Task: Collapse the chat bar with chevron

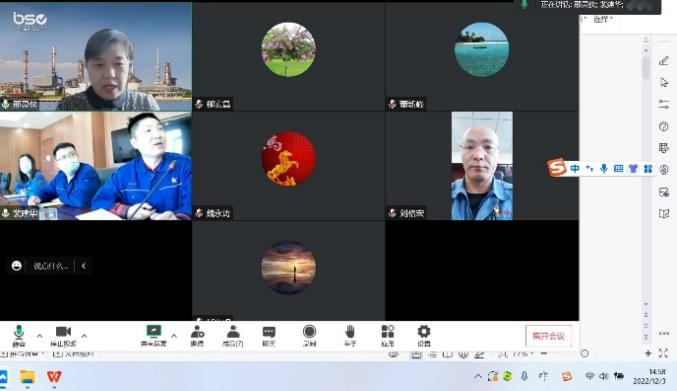Action: (84, 266)
